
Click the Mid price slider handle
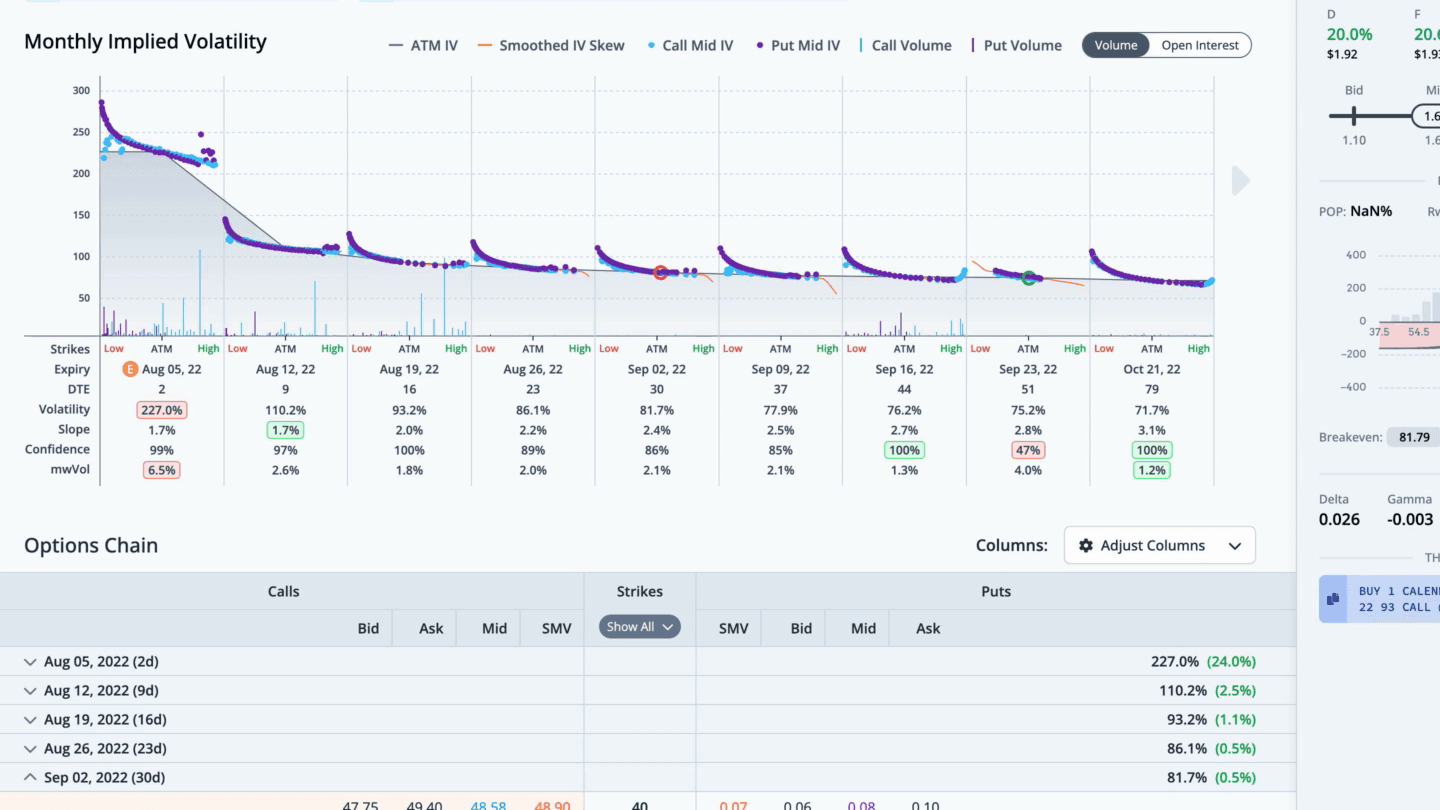click(x=1428, y=116)
